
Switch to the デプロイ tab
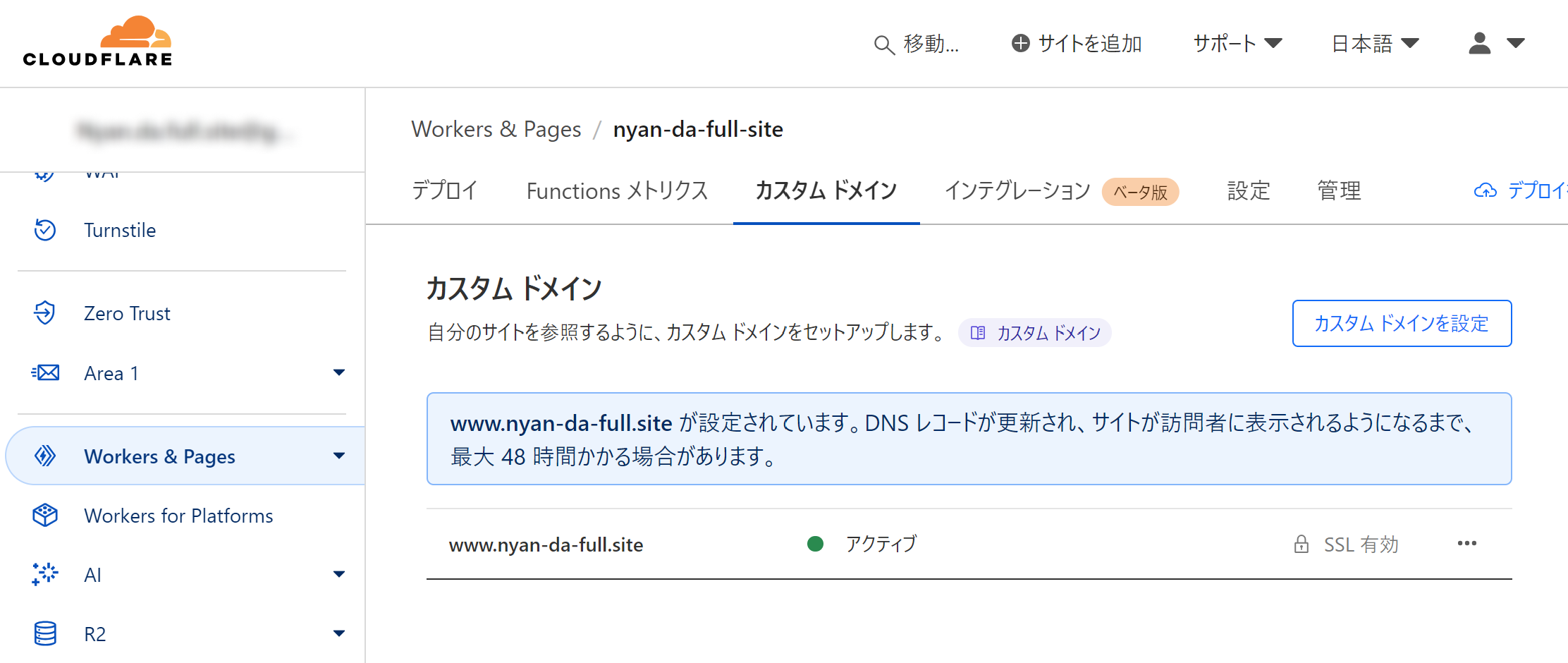click(x=445, y=190)
